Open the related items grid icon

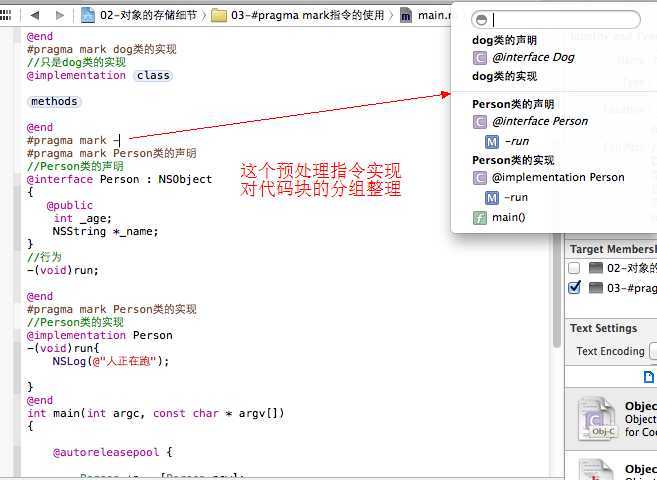pos(5,15)
